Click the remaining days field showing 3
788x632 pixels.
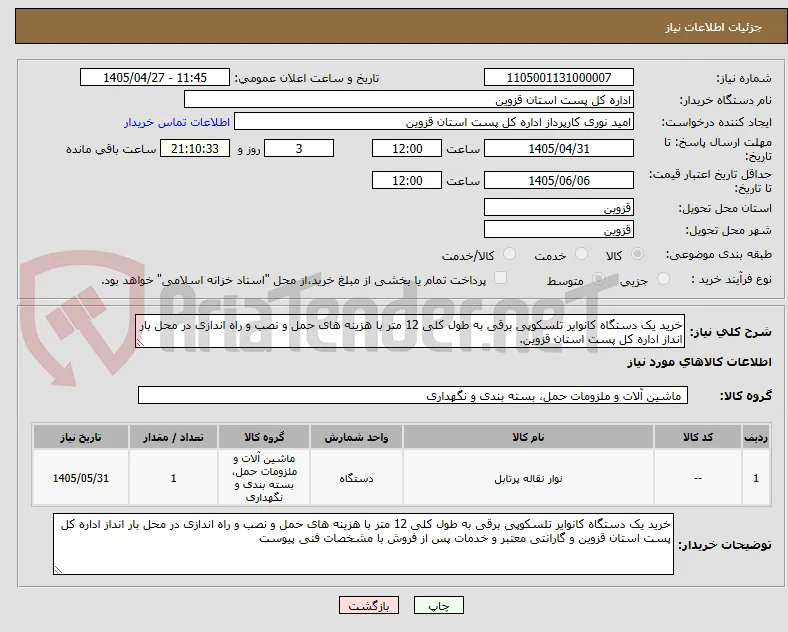299,148
